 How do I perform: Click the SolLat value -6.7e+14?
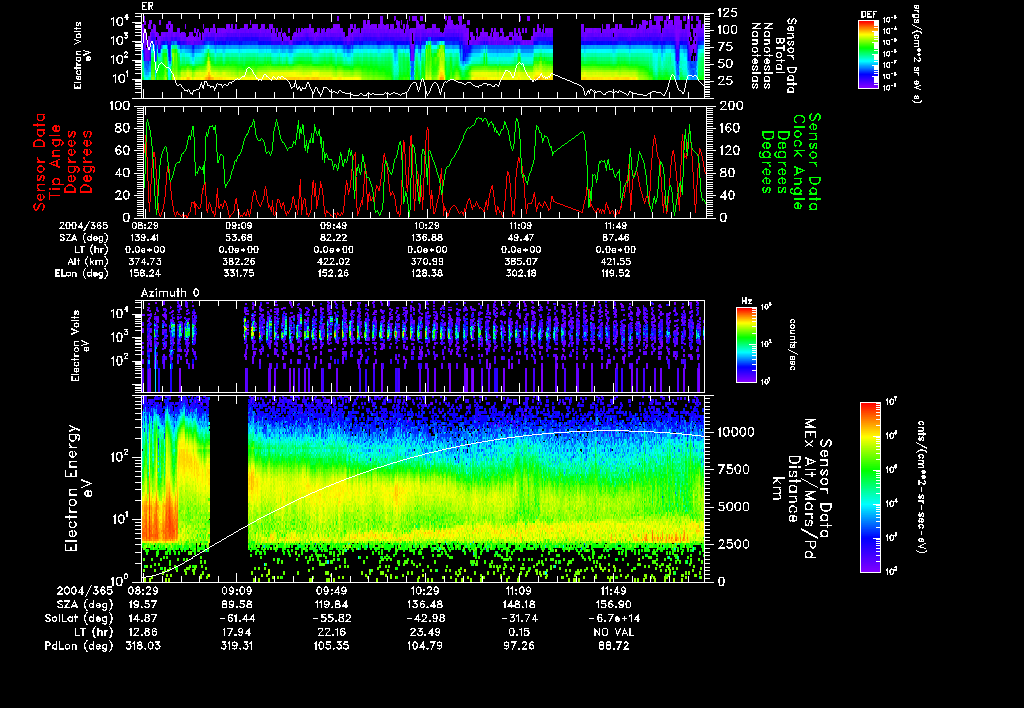point(614,618)
